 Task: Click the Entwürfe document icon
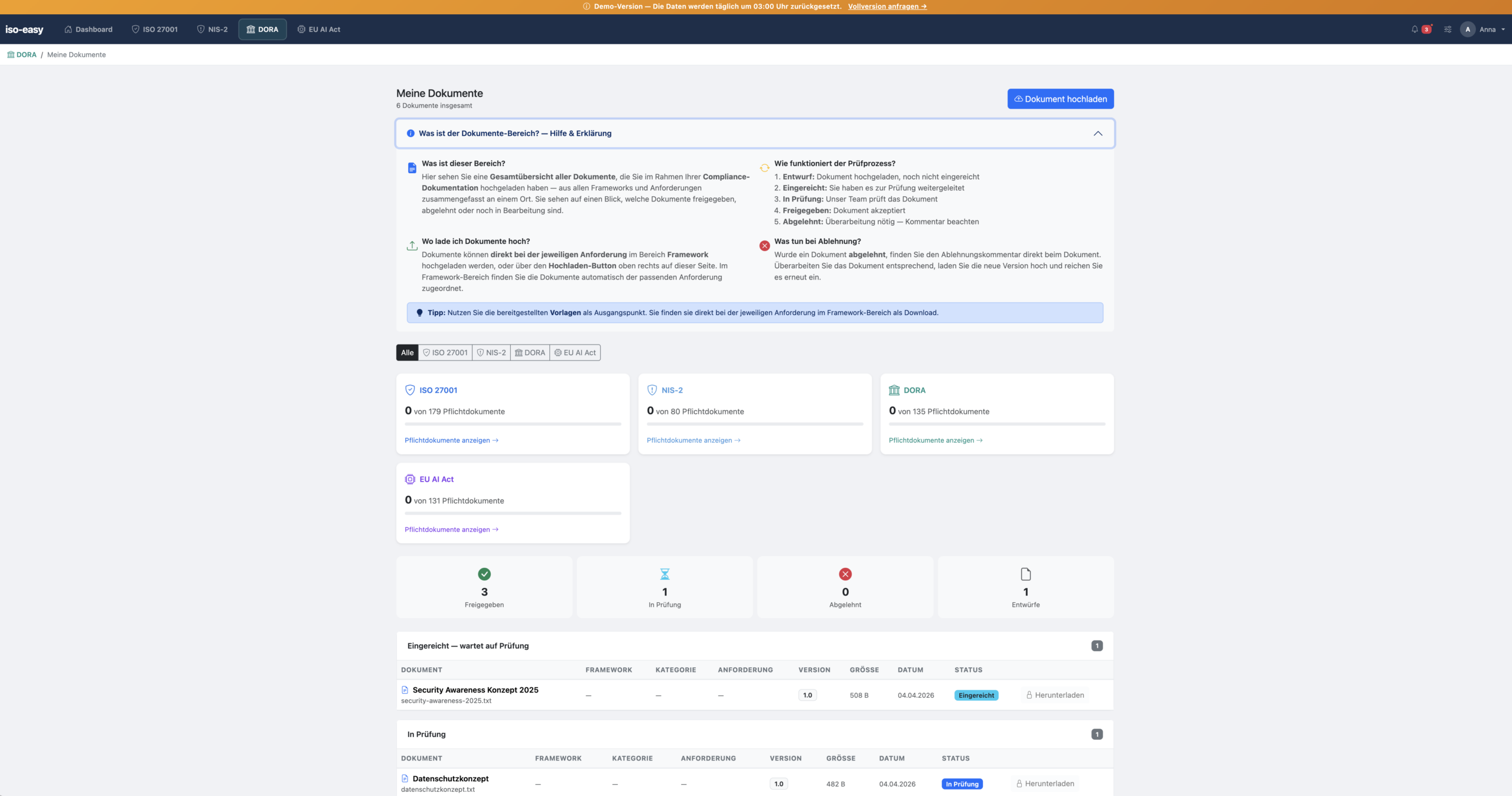(x=1025, y=574)
